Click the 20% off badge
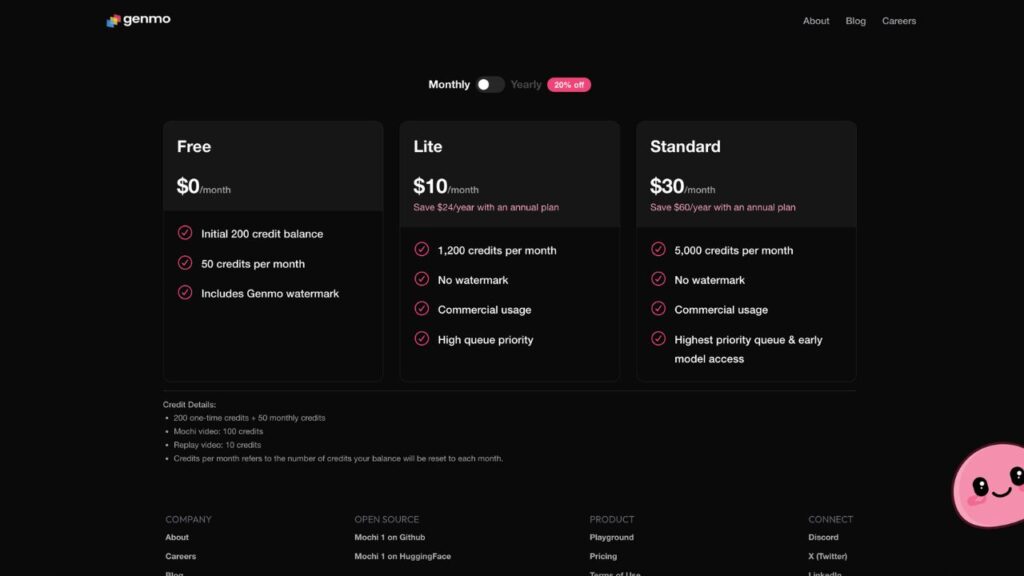Screen dimensions: 1024x576 569,85
